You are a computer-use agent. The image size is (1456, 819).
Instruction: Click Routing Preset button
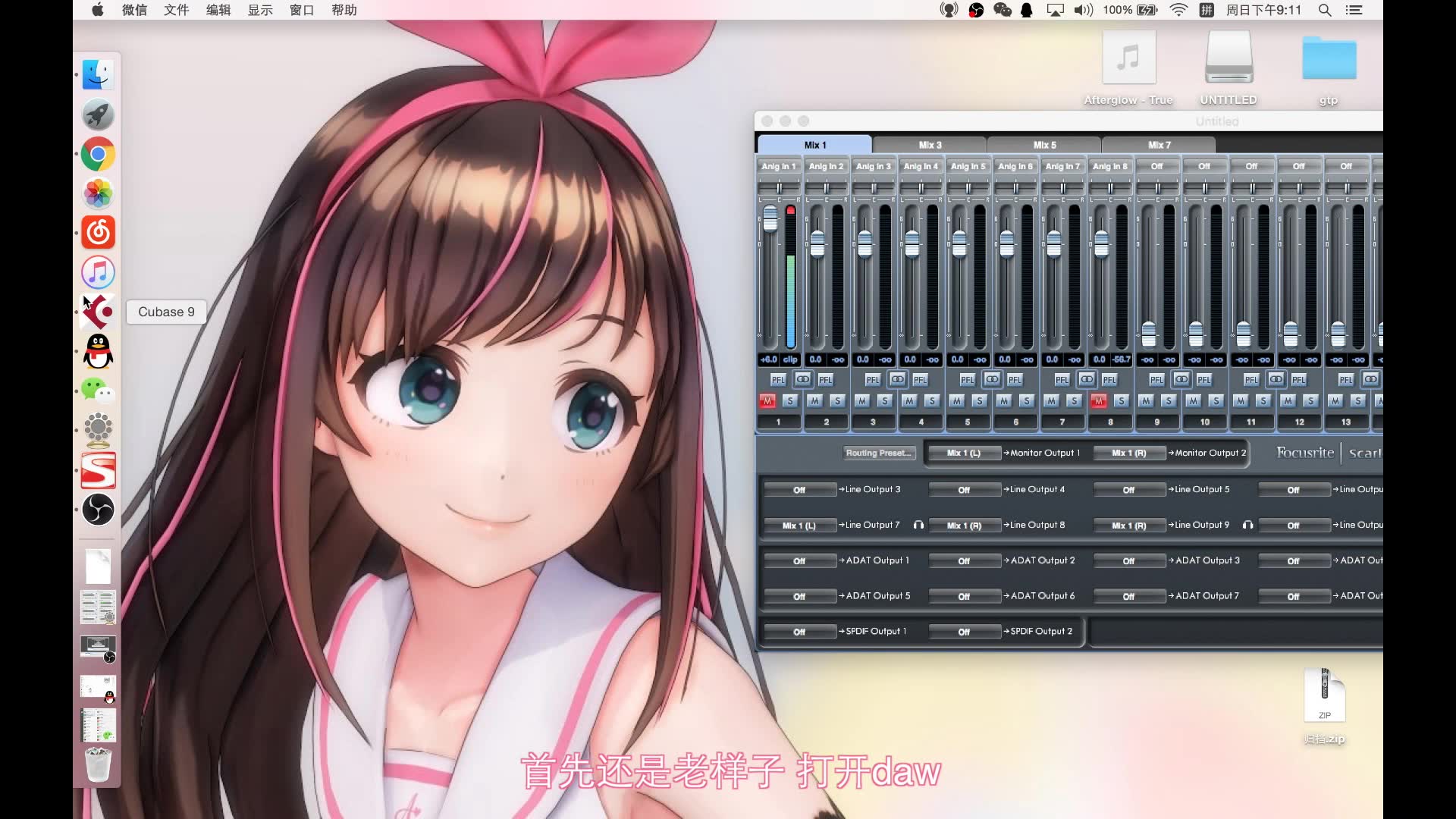(879, 453)
